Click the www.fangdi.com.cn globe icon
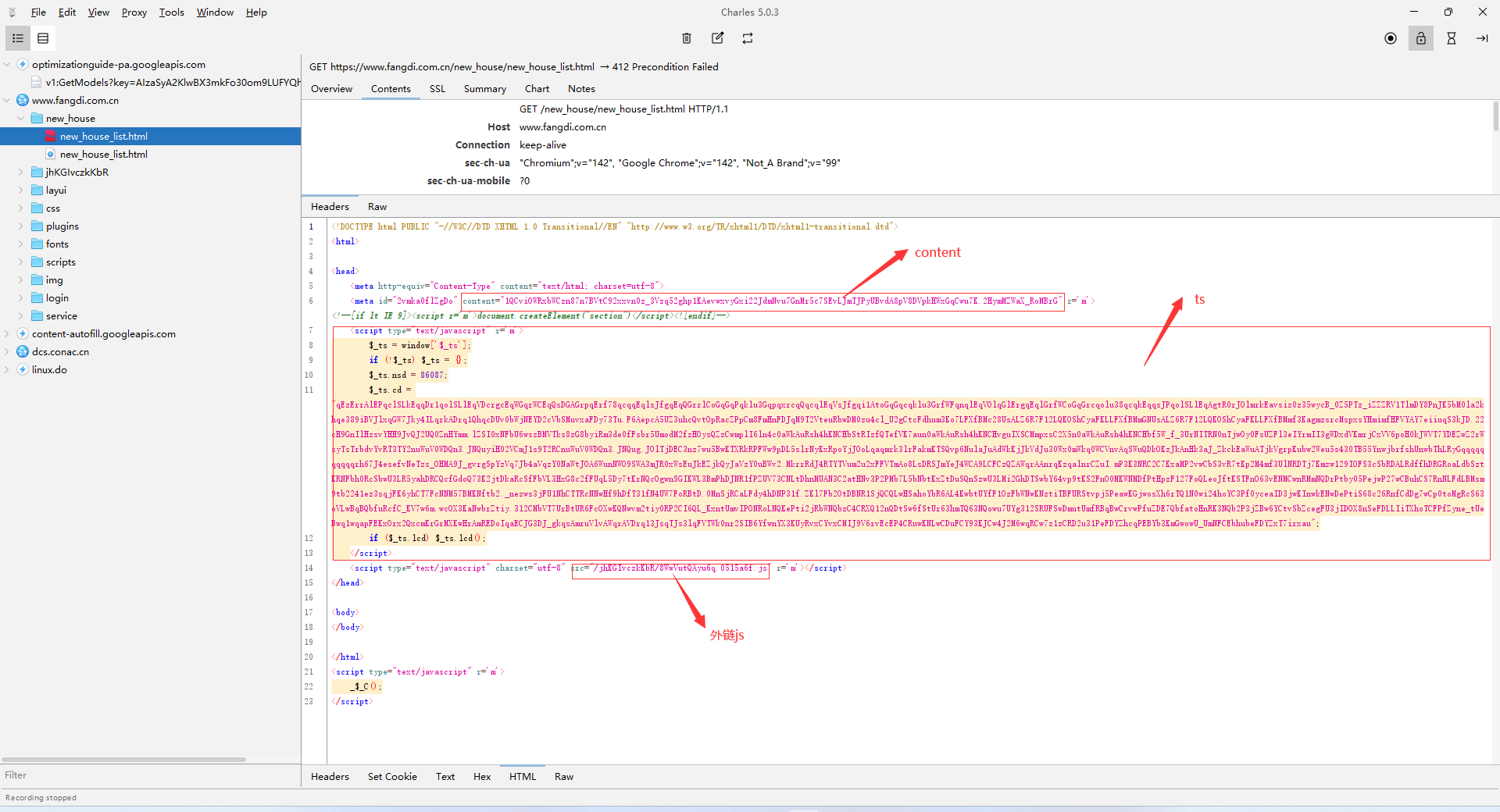Viewport: 1500px width, 812px height. coord(23,100)
